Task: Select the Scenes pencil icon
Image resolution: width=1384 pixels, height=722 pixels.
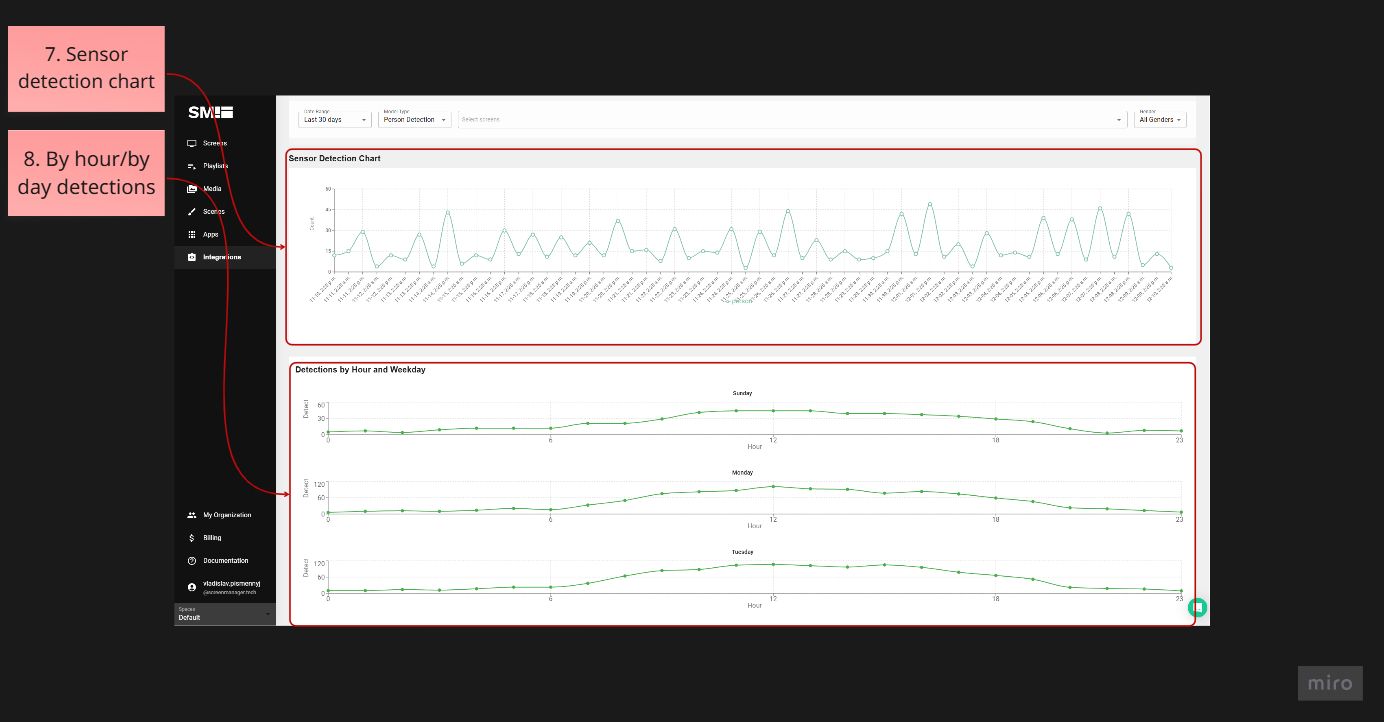Action: click(x=193, y=211)
